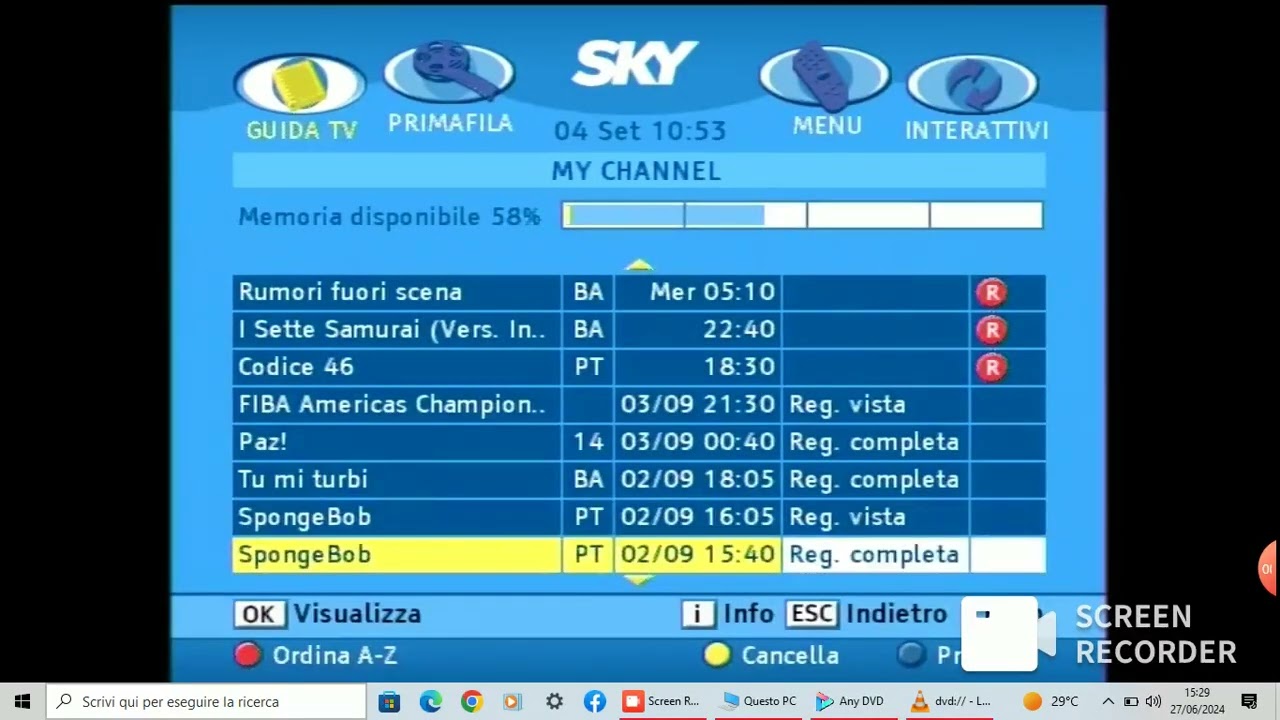The width and height of the screenshot is (1280, 720).
Task: Select the MENU label
Action: point(827,126)
